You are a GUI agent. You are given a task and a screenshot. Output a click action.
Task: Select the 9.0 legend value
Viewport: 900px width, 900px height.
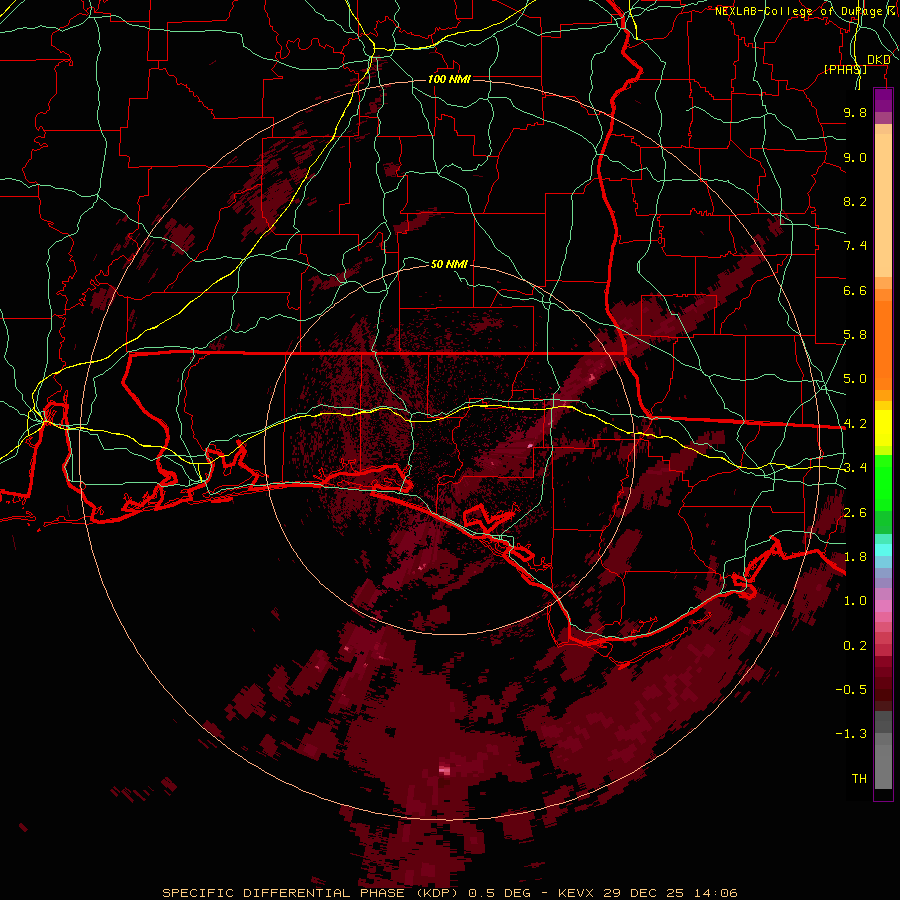(x=855, y=157)
